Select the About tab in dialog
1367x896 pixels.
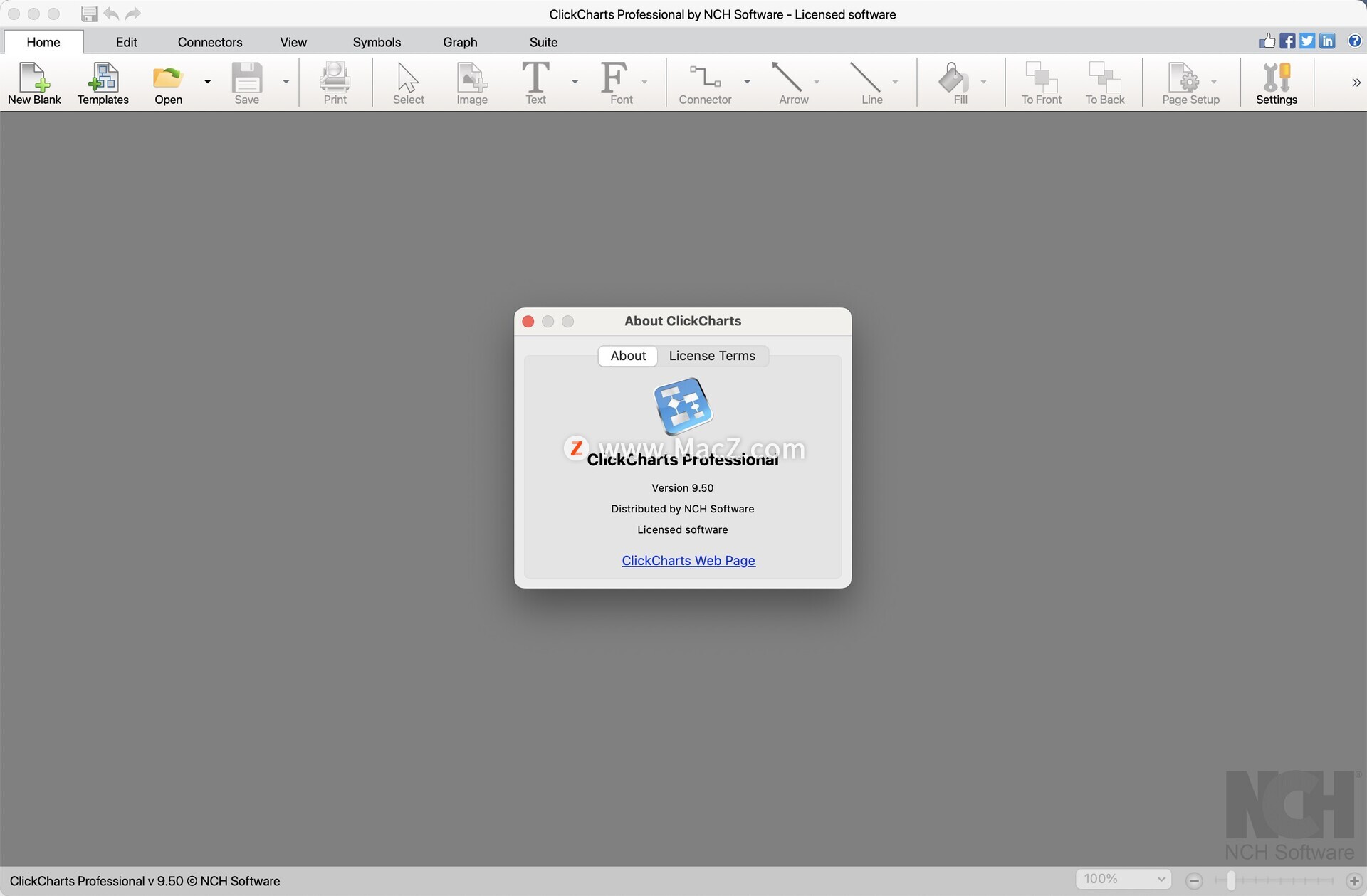pyautogui.click(x=628, y=356)
